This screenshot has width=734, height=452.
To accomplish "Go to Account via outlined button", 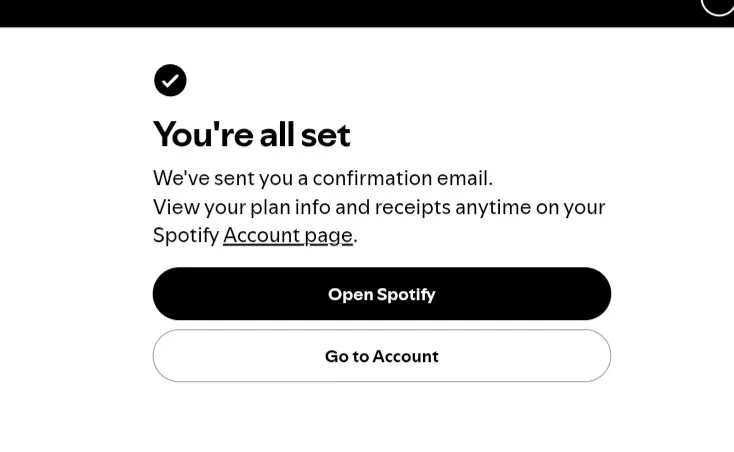I will pyautogui.click(x=382, y=356).
